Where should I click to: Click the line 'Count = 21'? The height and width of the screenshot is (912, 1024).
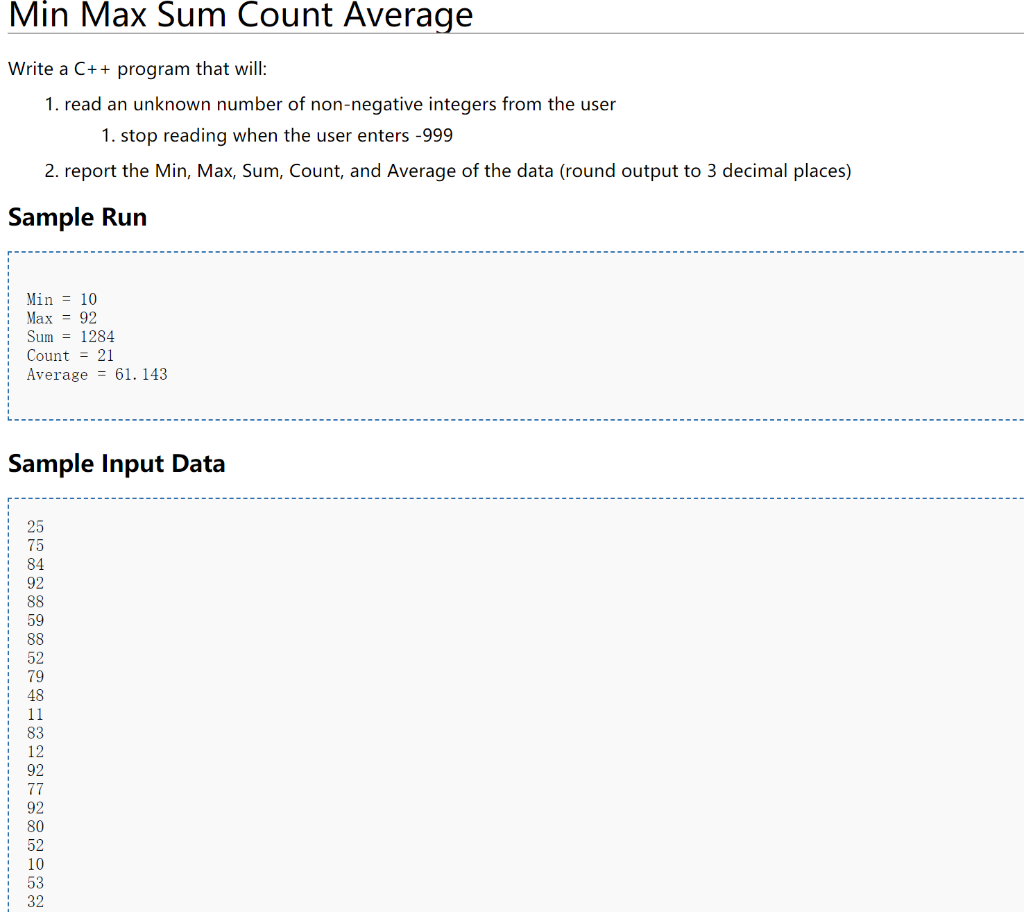pos(68,355)
